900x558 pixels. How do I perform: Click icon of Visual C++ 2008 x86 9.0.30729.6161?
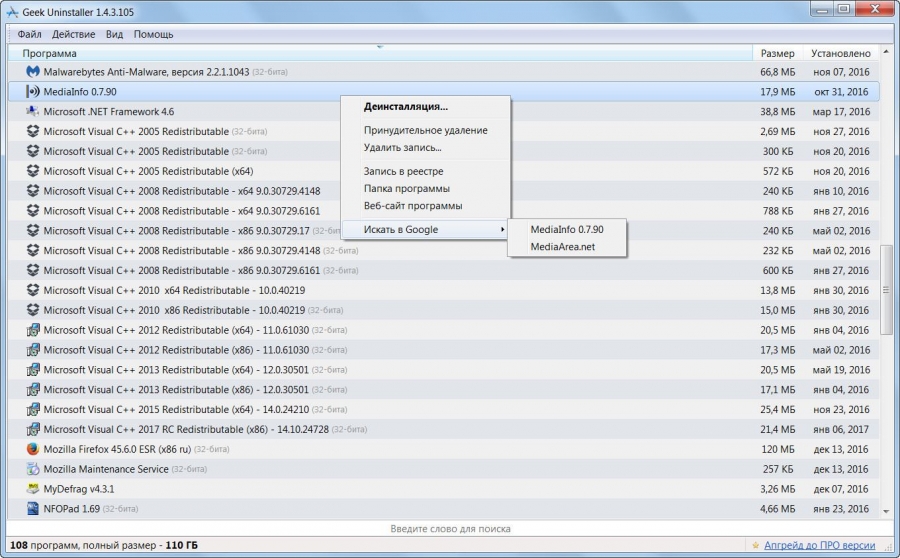tap(33, 270)
